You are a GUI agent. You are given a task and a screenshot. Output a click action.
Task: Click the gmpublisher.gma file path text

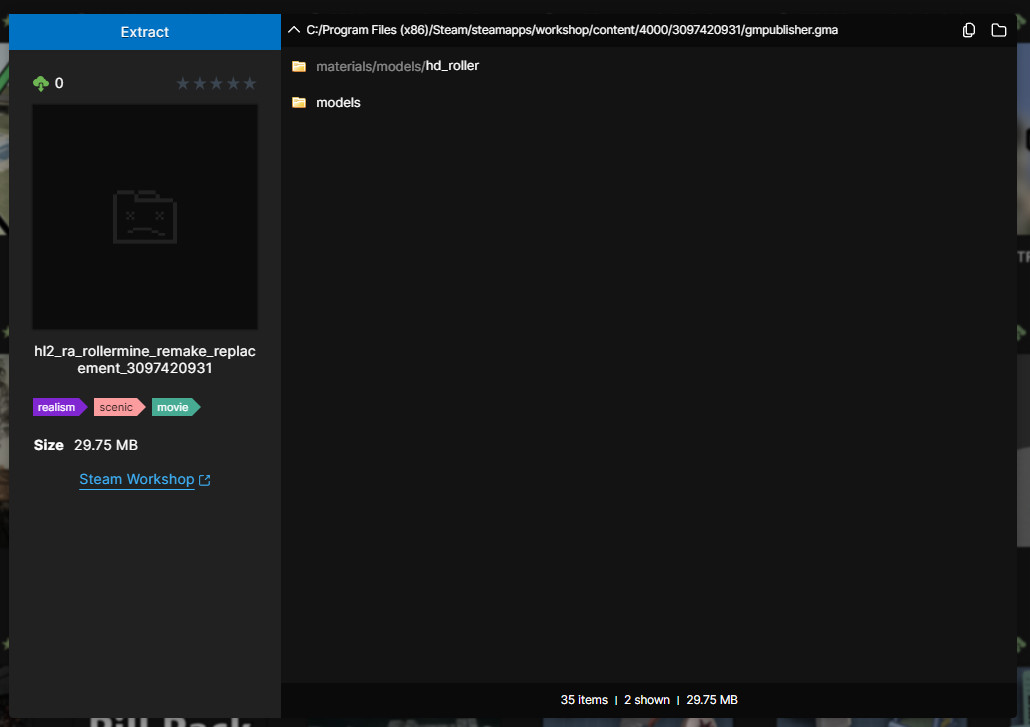(x=572, y=30)
